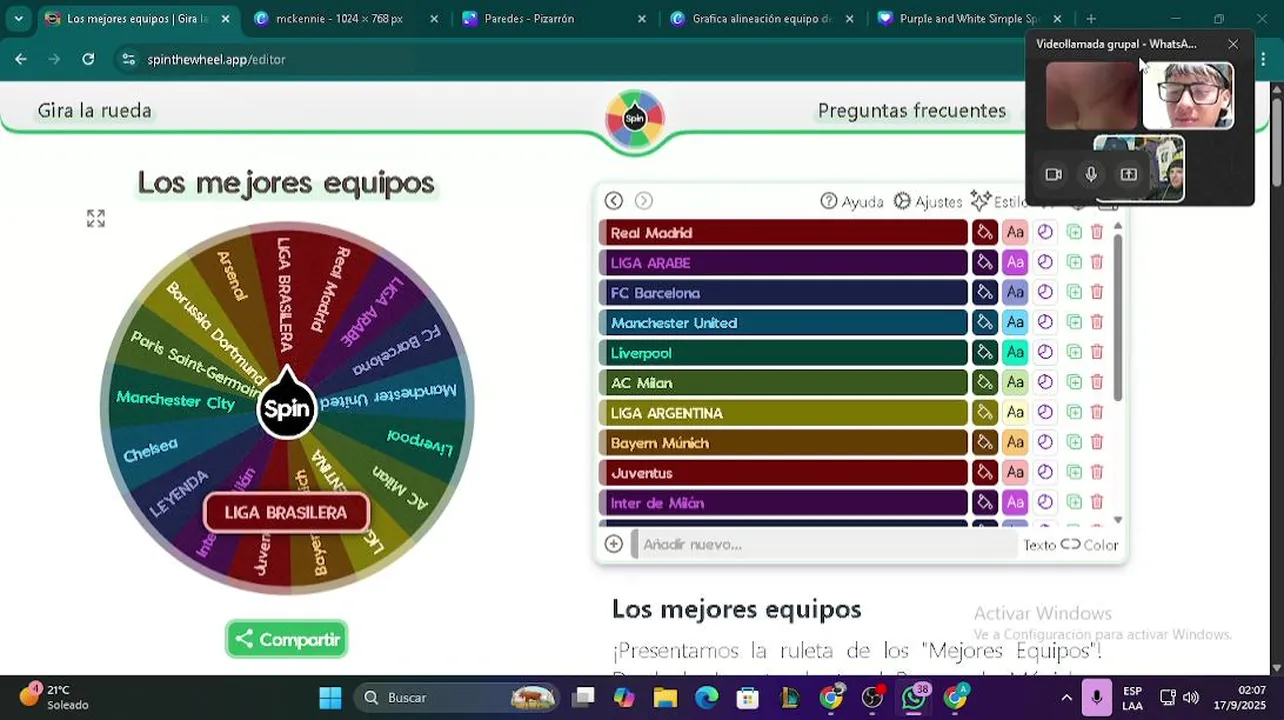Viewport: 1284px width, 720px height.
Task: Click the Añadir nuevo input field
Action: (825, 545)
